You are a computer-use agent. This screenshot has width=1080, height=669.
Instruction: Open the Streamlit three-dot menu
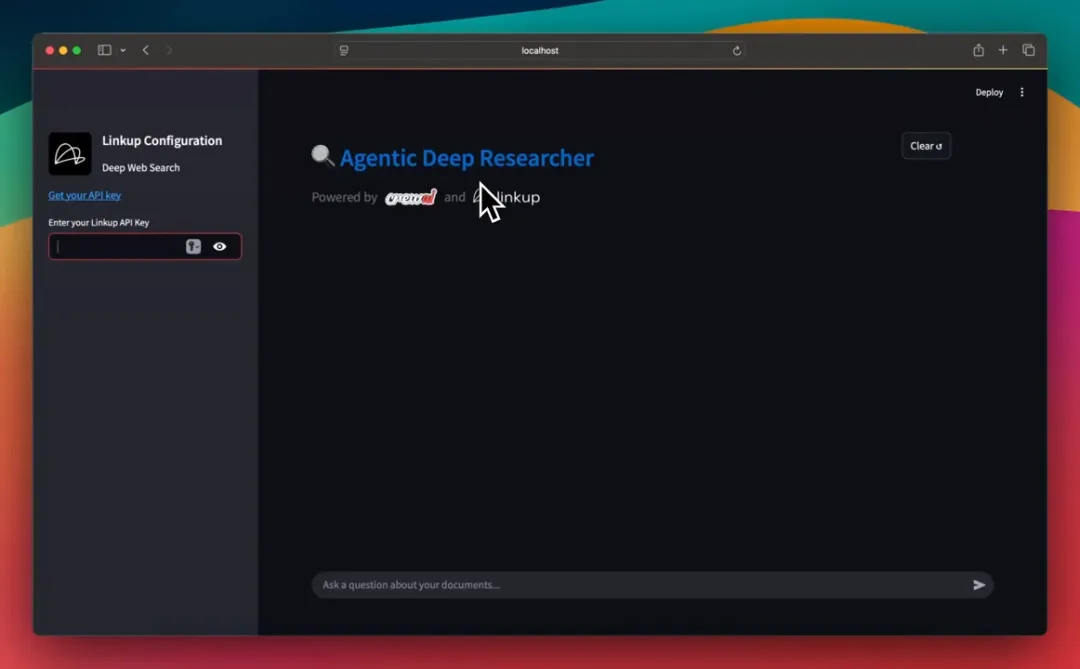[x=1022, y=92]
